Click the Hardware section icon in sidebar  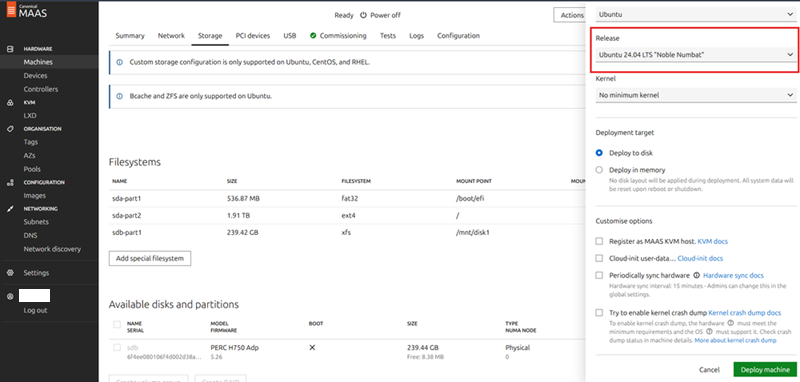[10, 49]
